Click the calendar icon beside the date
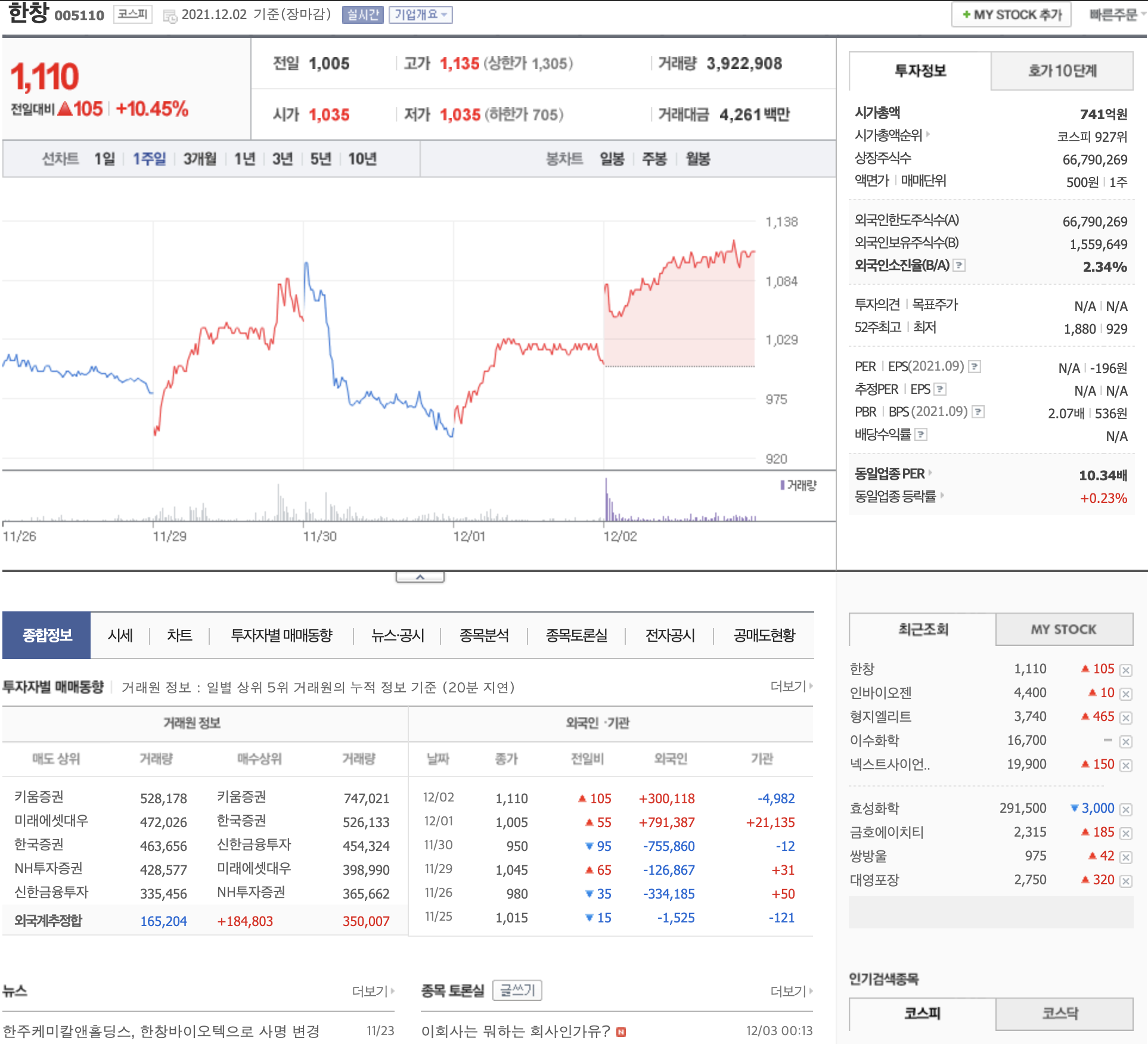Image resolution: width=1148 pixels, height=1044 pixels. coord(170,16)
